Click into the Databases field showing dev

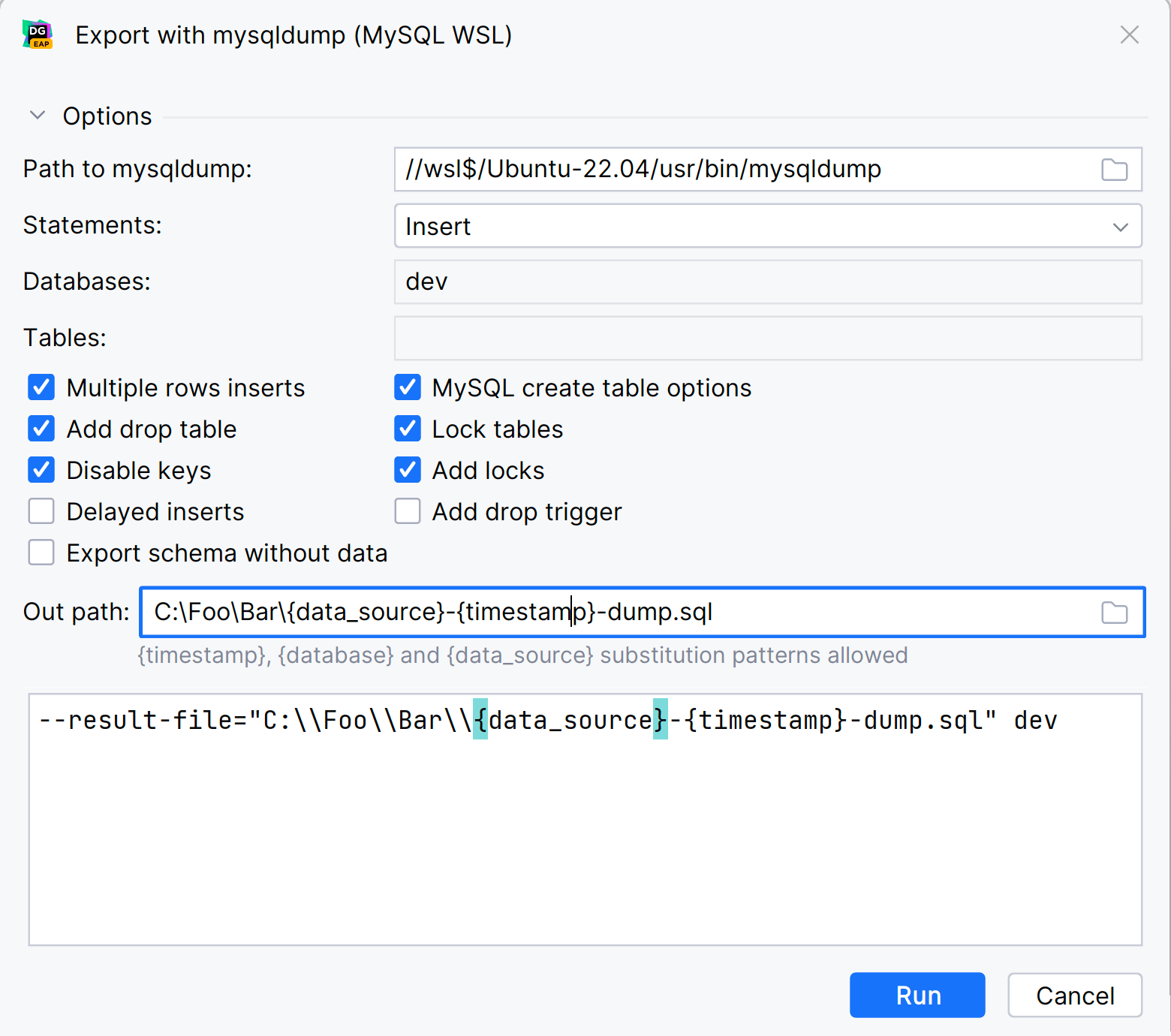click(767, 282)
